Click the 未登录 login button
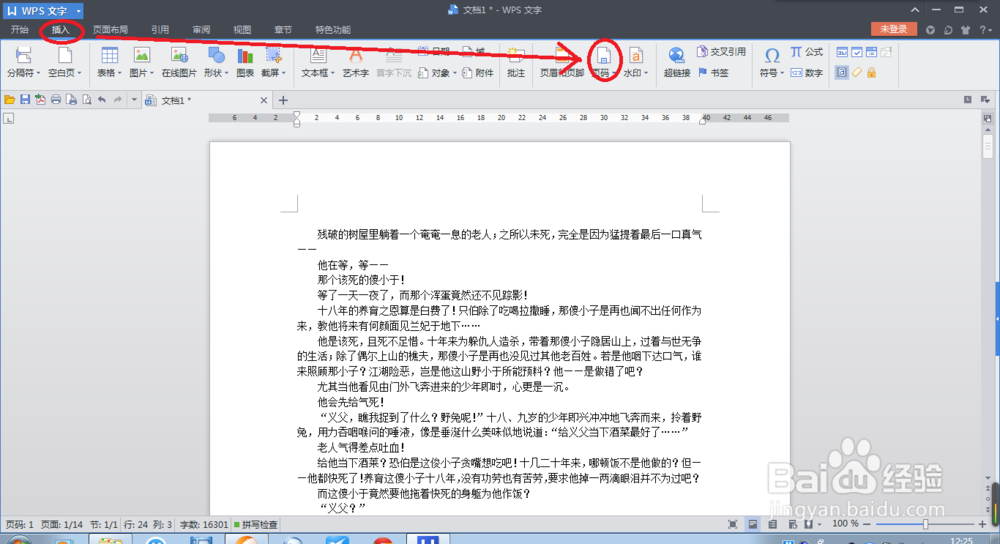The height and width of the screenshot is (544, 1000). tap(893, 29)
